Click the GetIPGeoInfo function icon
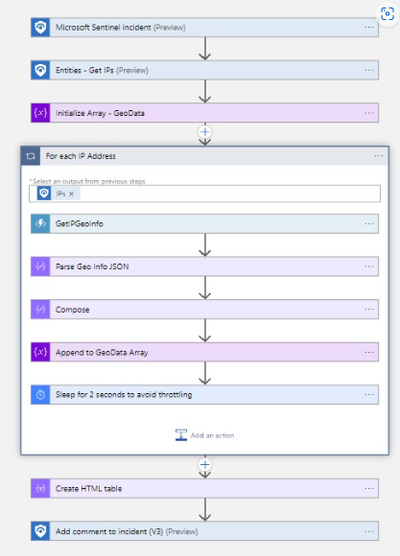This screenshot has width=400, height=556. [40, 223]
